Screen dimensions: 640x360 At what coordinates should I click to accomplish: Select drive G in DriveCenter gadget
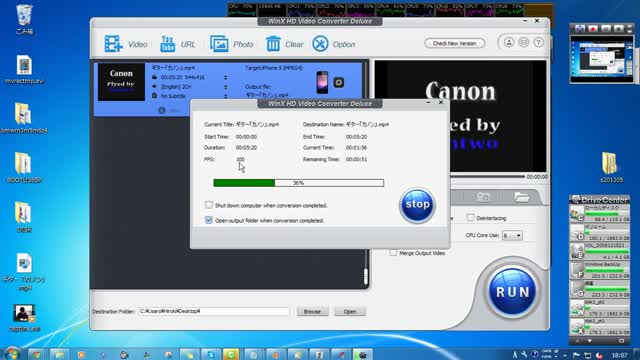click(x=600, y=289)
